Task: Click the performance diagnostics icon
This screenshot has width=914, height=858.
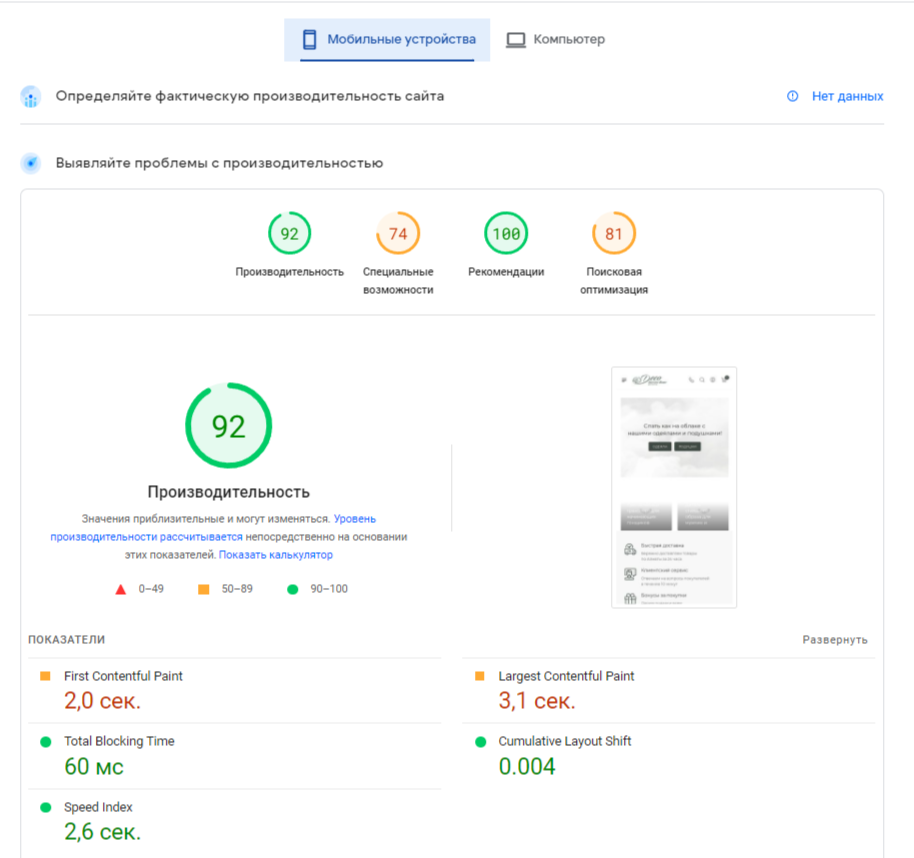Action: [31, 163]
